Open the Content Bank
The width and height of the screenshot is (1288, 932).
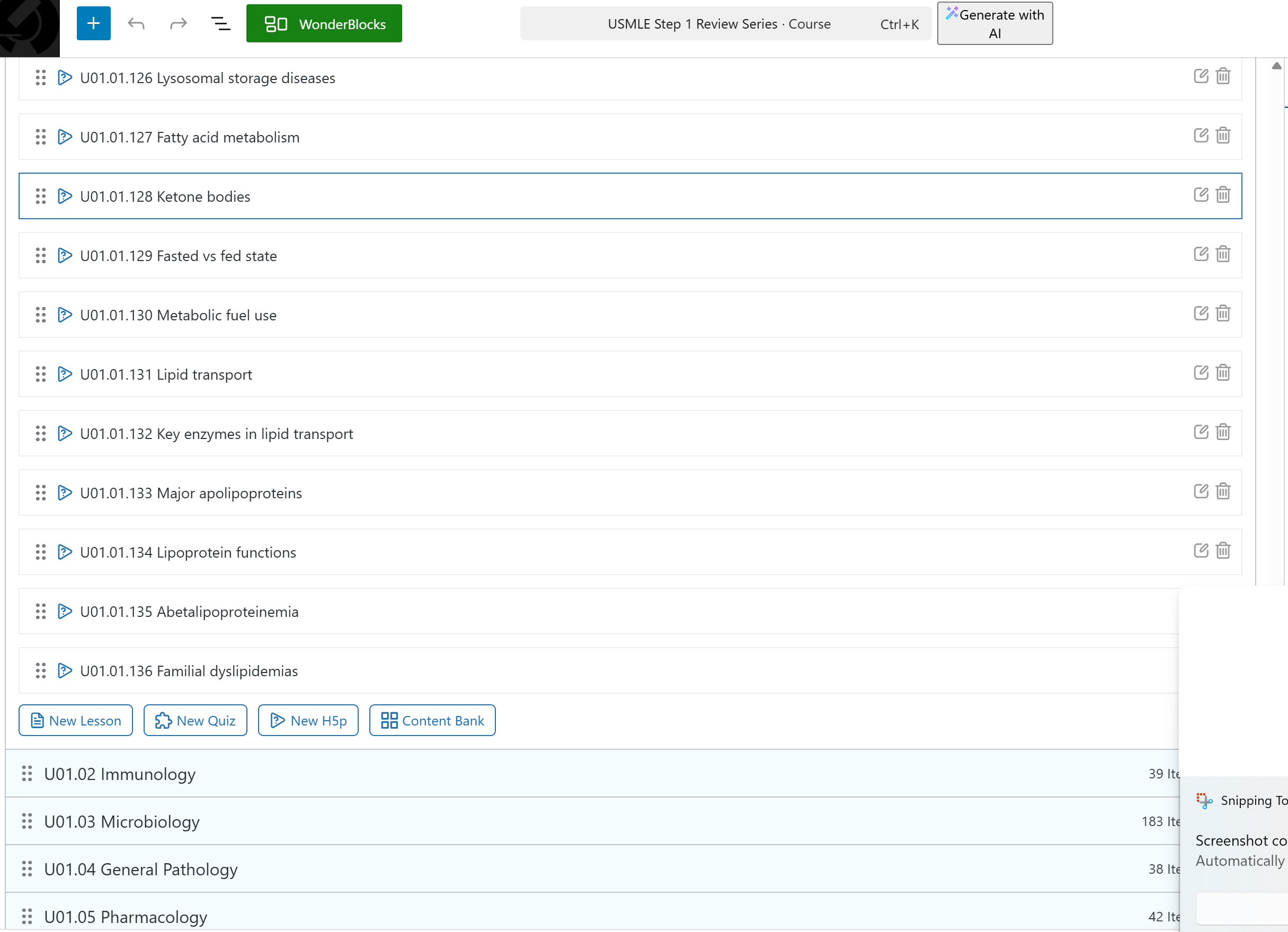(x=432, y=720)
